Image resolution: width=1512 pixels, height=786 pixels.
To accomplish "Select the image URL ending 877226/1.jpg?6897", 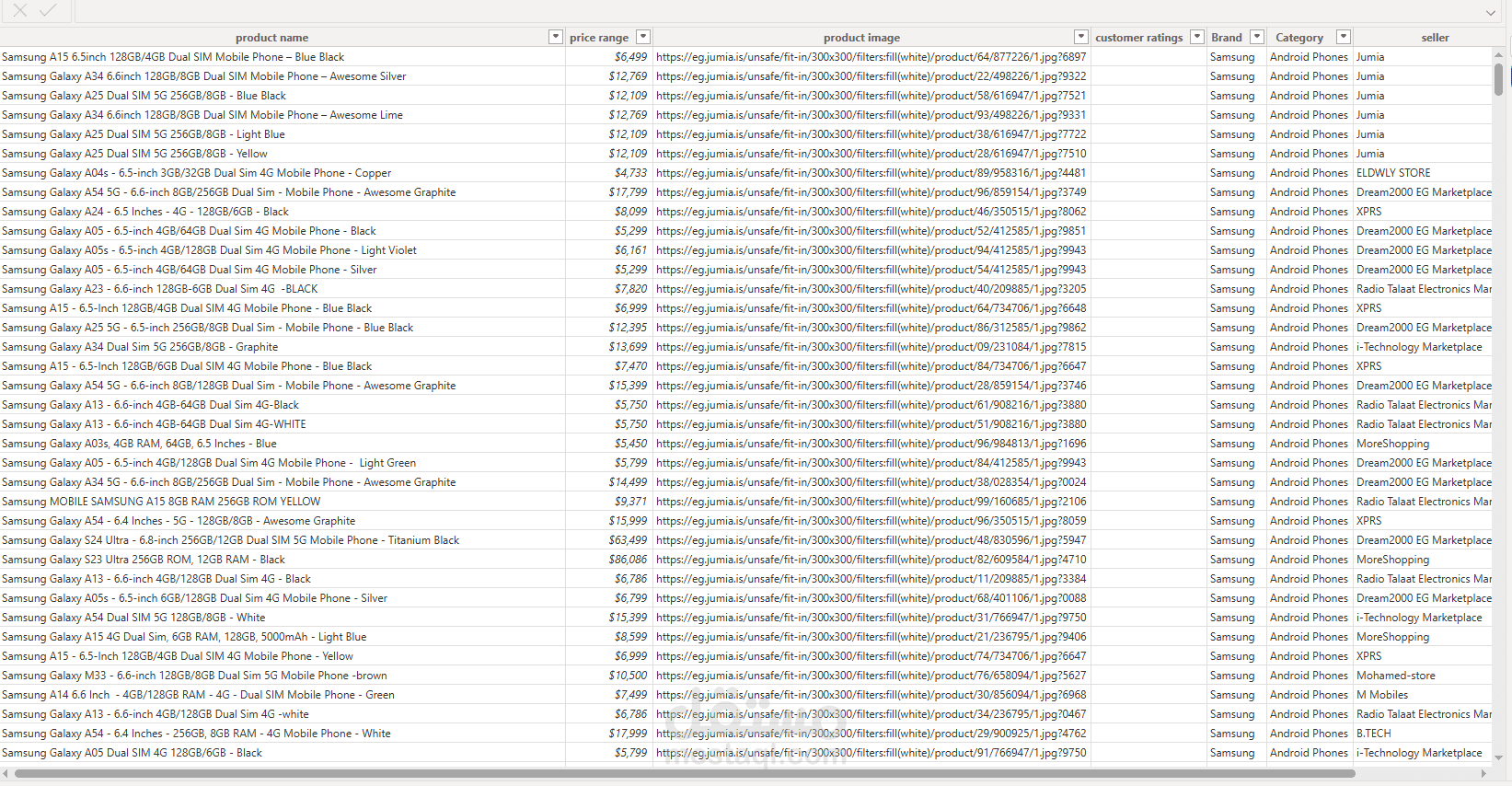I will pyautogui.click(x=871, y=57).
